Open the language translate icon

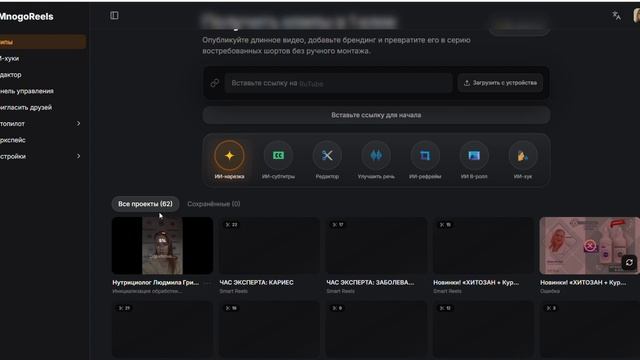(x=616, y=16)
